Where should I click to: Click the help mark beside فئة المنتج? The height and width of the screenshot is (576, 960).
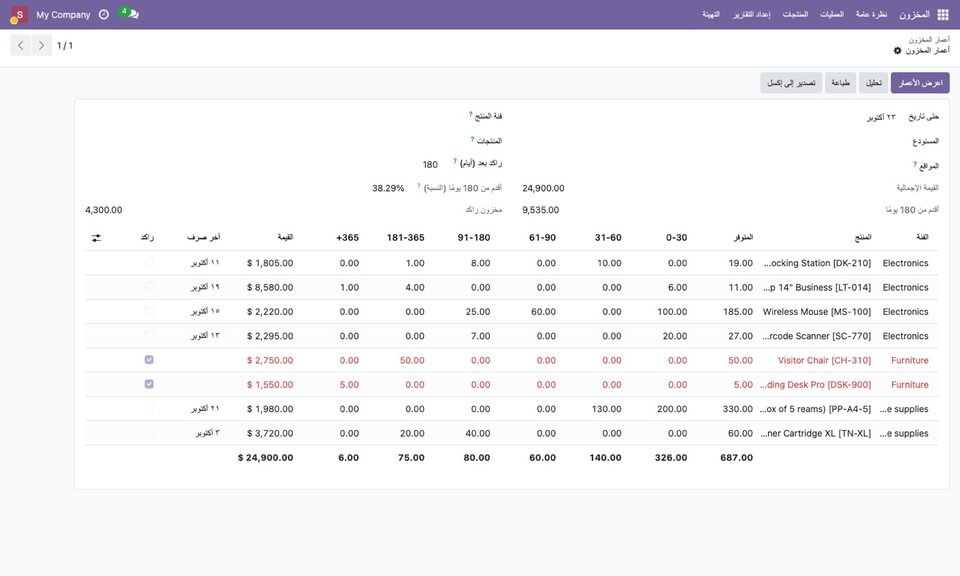pyautogui.click(x=470, y=114)
